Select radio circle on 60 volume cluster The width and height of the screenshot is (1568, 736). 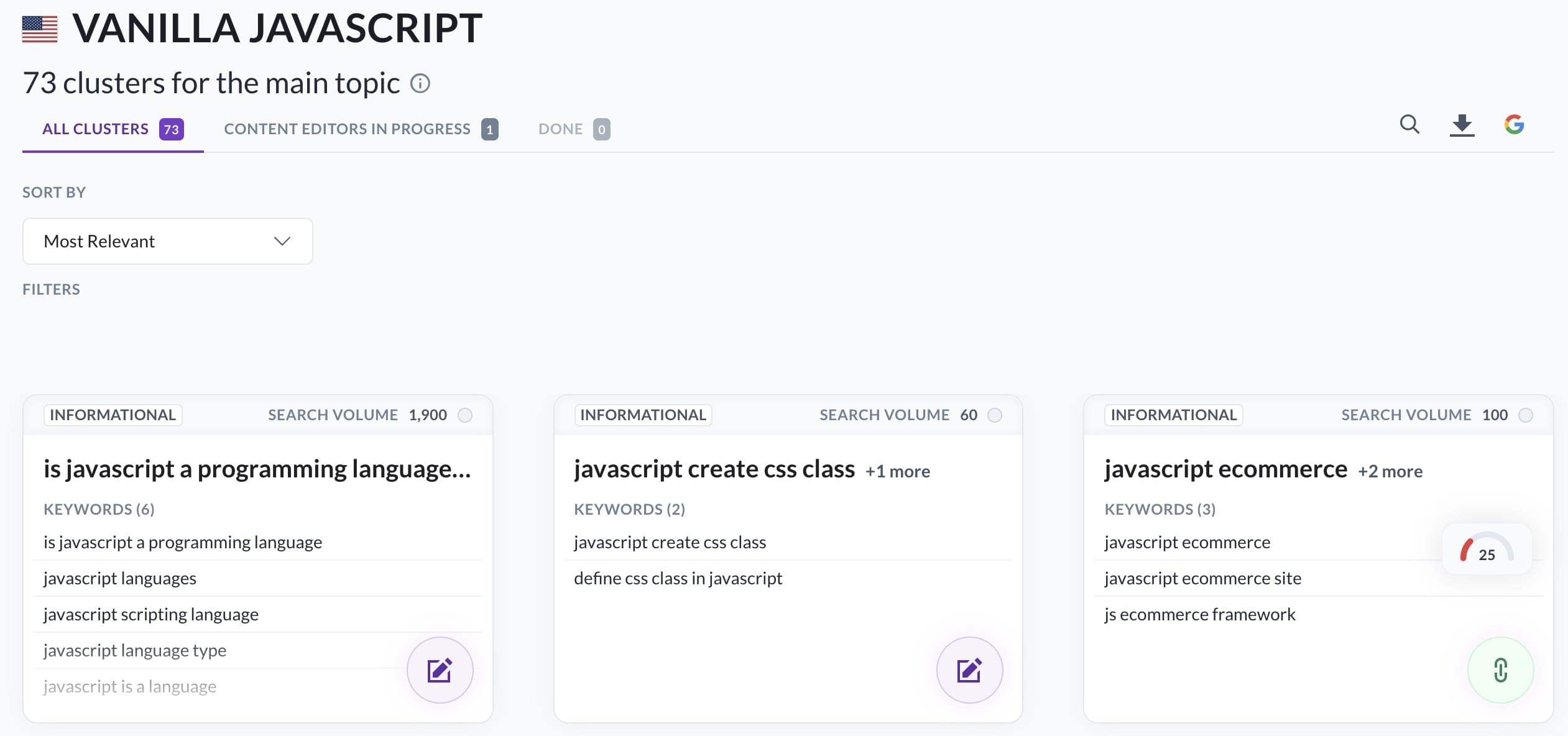click(x=995, y=415)
